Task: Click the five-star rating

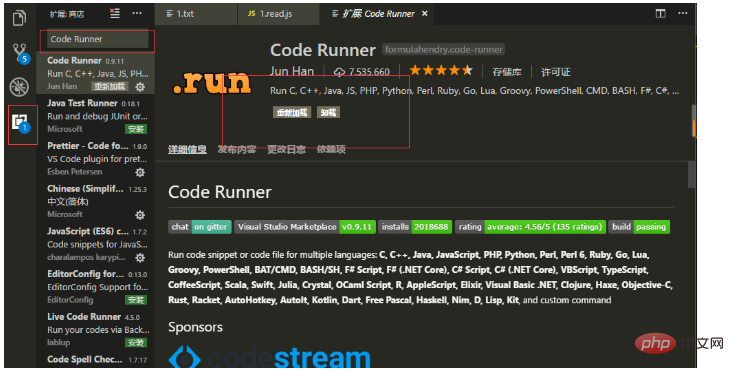Action: 441,71
